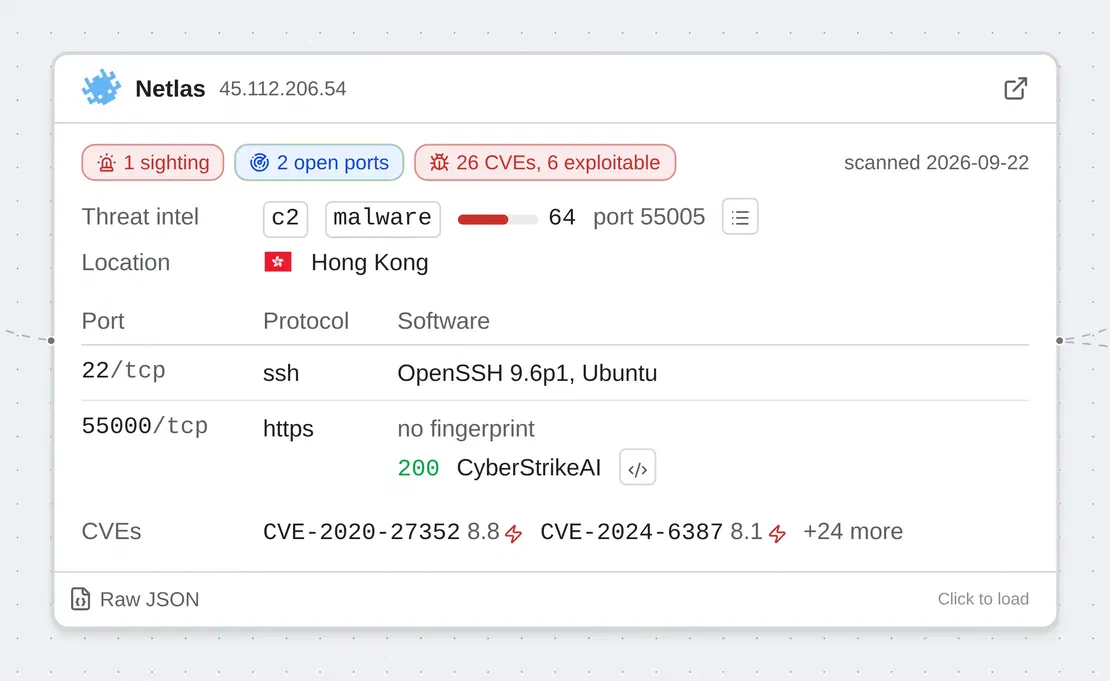Image resolution: width=1110 pixels, height=681 pixels.
Task: Click the Hong Kong flag icon
Action: (x=278, y=262)
